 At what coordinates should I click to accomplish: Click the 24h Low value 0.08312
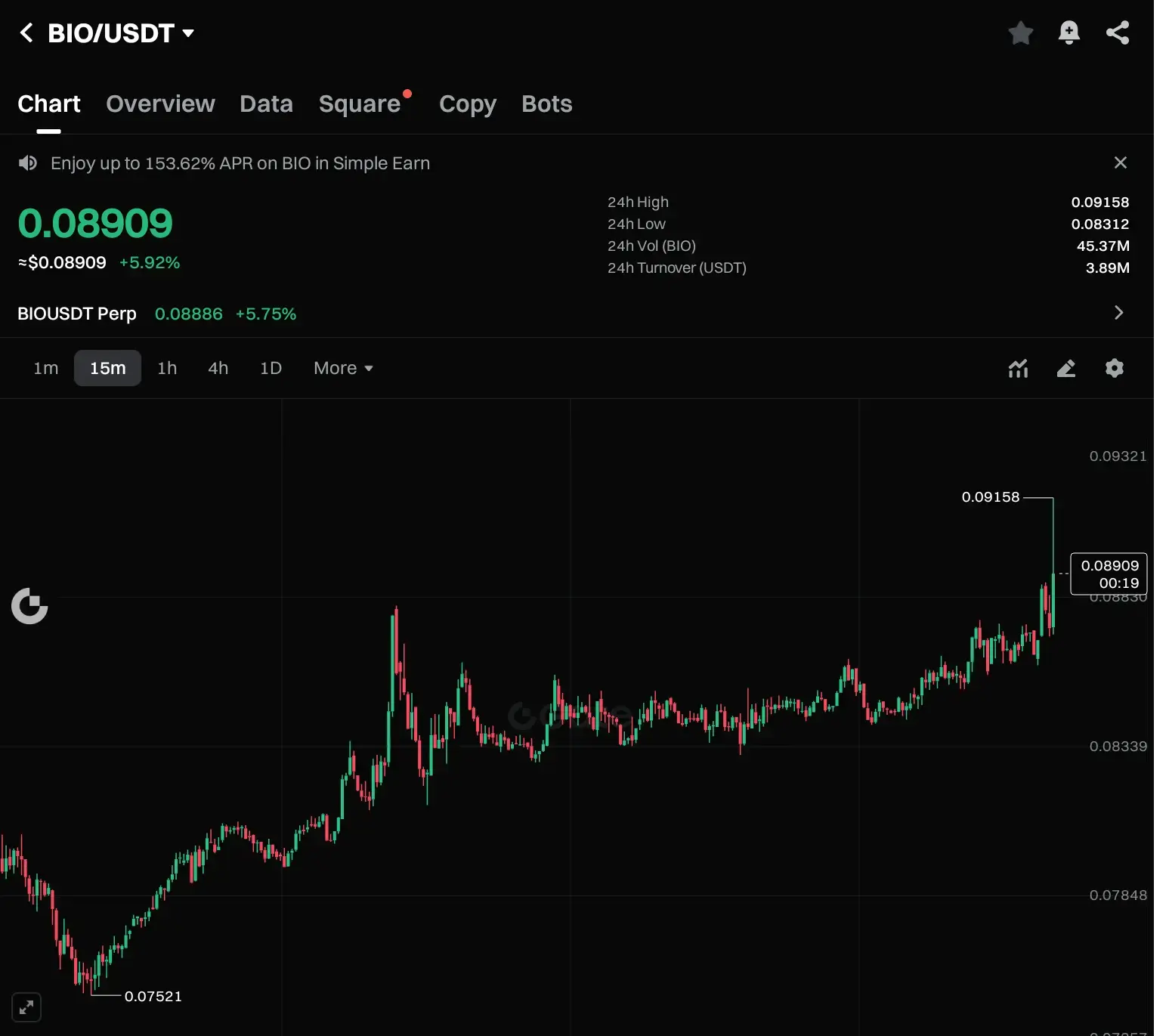click(1100, 224)
